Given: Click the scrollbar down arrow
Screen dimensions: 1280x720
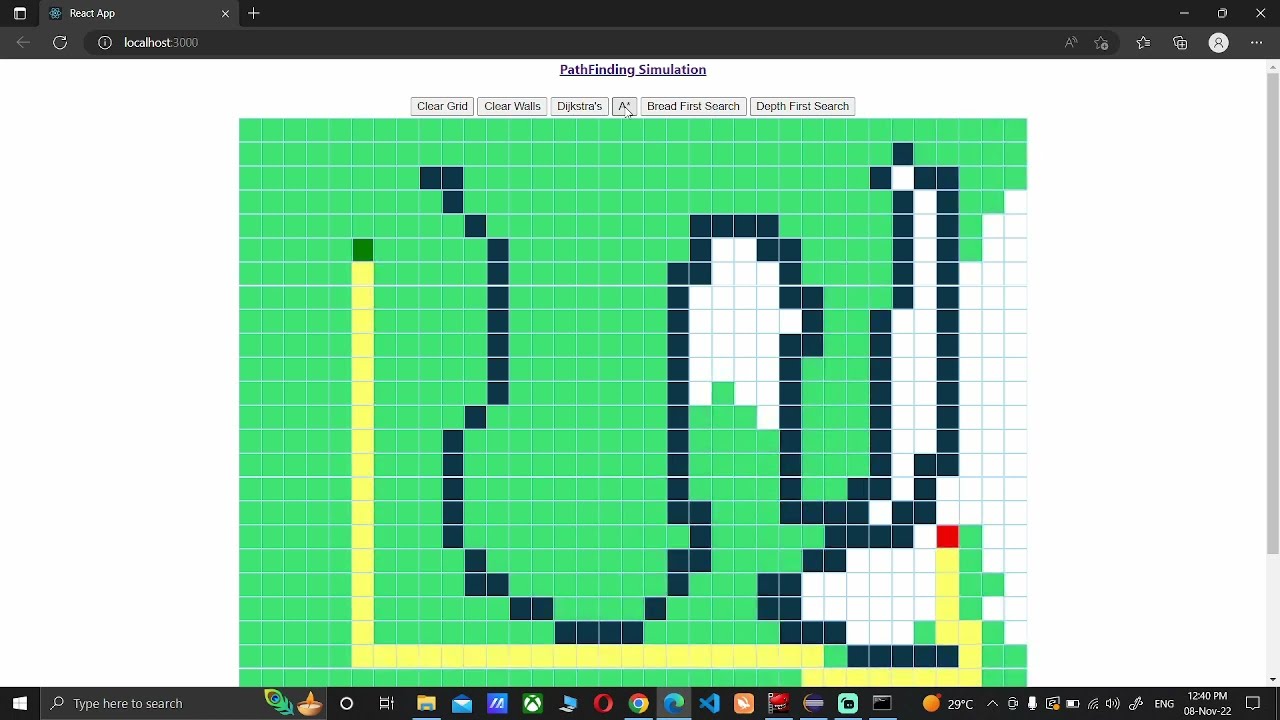Looking at the screenshot, I should click(1272, 680).
